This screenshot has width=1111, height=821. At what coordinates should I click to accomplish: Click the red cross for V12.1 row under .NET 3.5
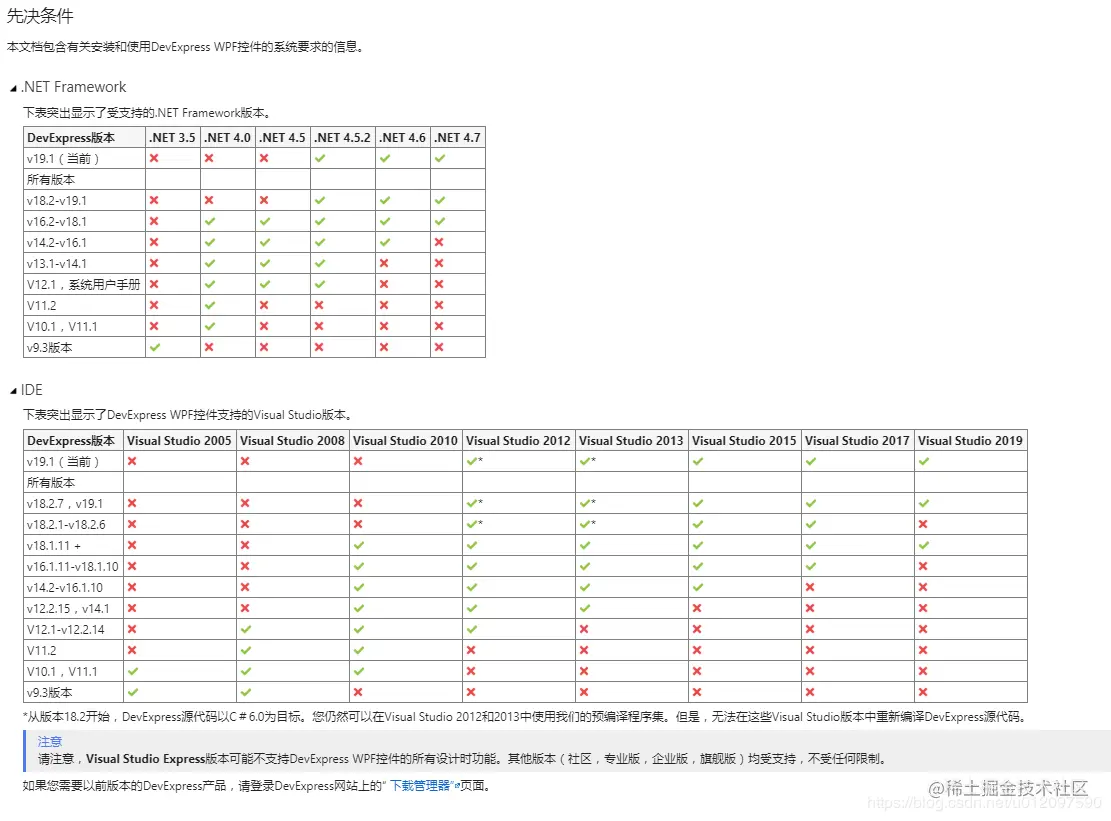154,284
